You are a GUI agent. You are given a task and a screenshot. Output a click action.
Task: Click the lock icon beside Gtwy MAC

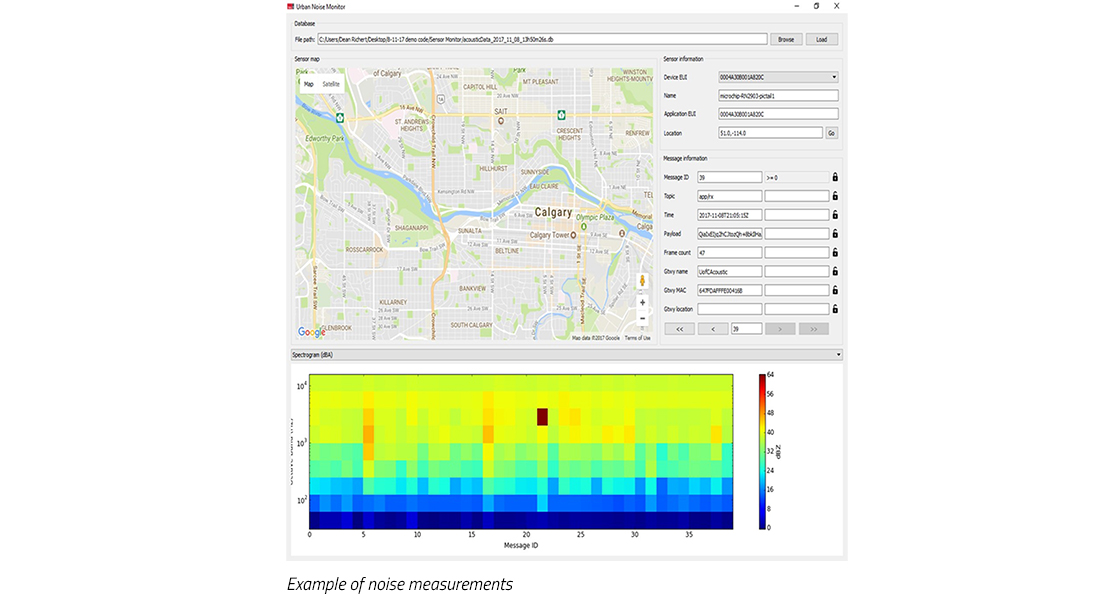(x=835, y=290)
